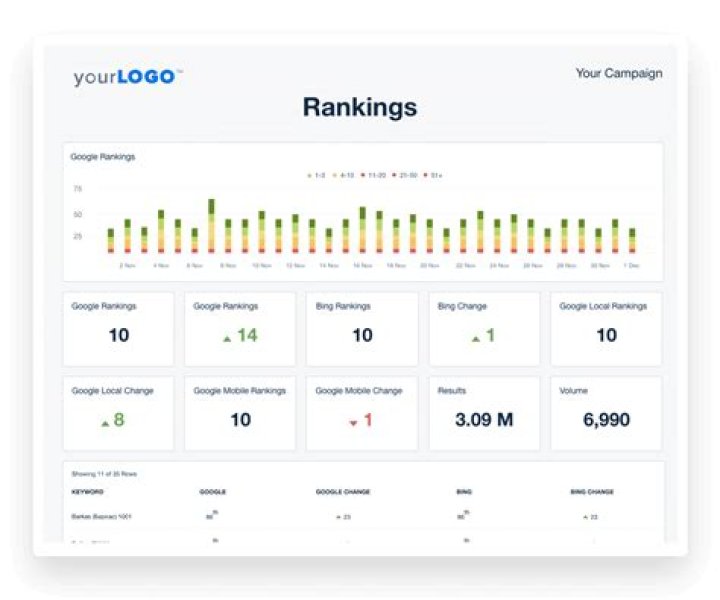Click the green up arrow beside 14
Image resolution: width=720 pixels, height=600 pixels.
[228, 338]
